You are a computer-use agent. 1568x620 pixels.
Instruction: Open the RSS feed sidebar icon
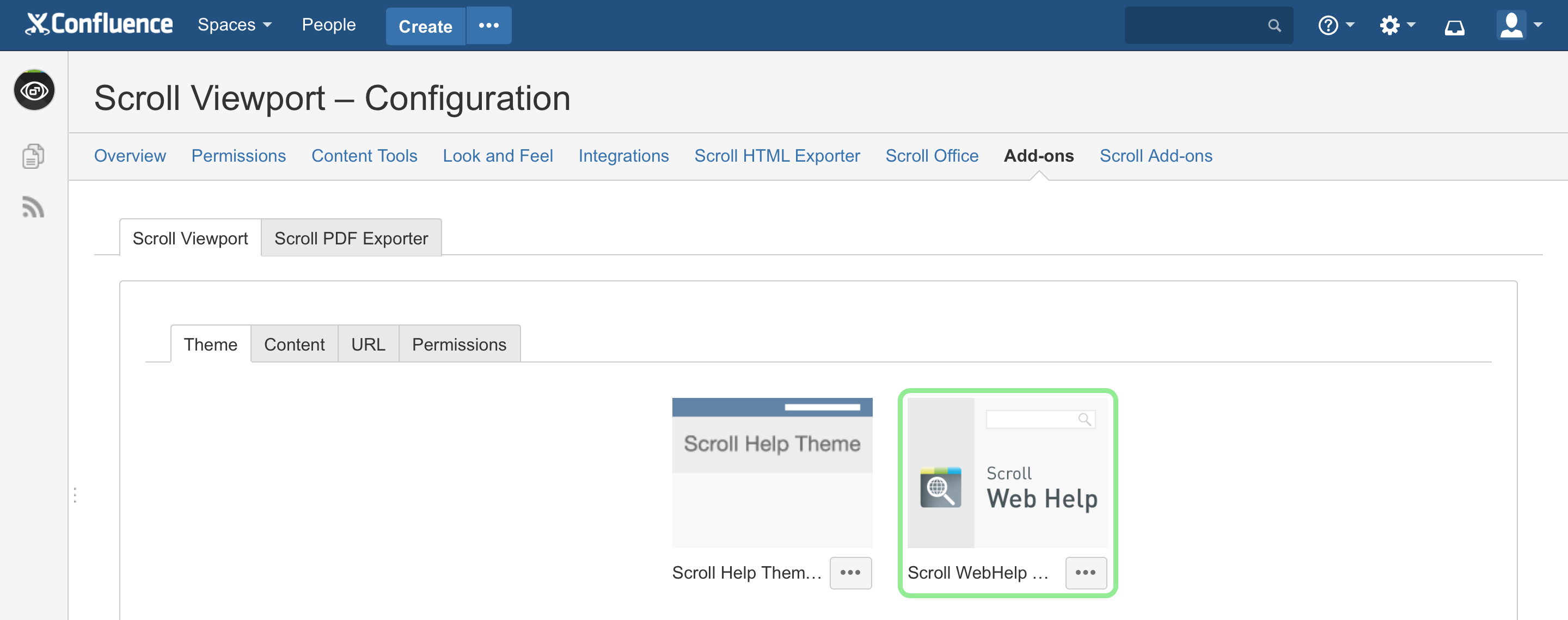pos(33,207)
